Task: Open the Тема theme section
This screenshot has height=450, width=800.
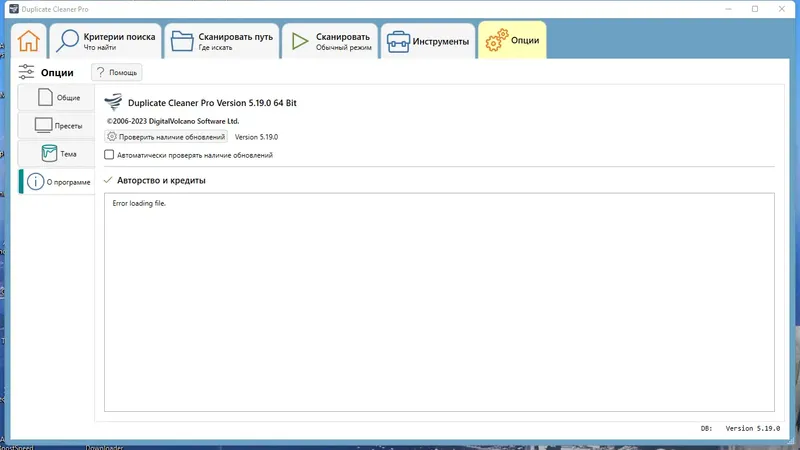Action: coord(57,154)
